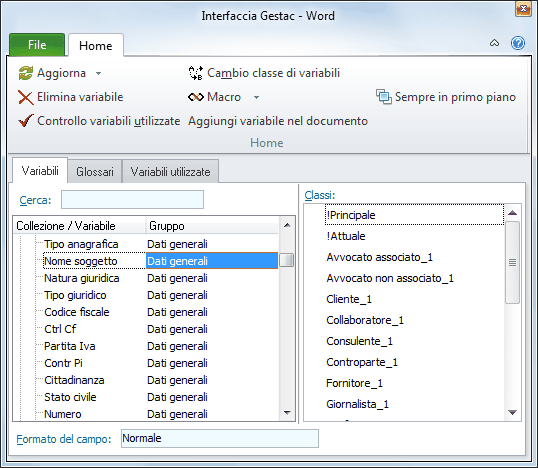Screen dimensions: 538x468
Task: Select the Fornitore_1 class
Action: pos(354,383)
